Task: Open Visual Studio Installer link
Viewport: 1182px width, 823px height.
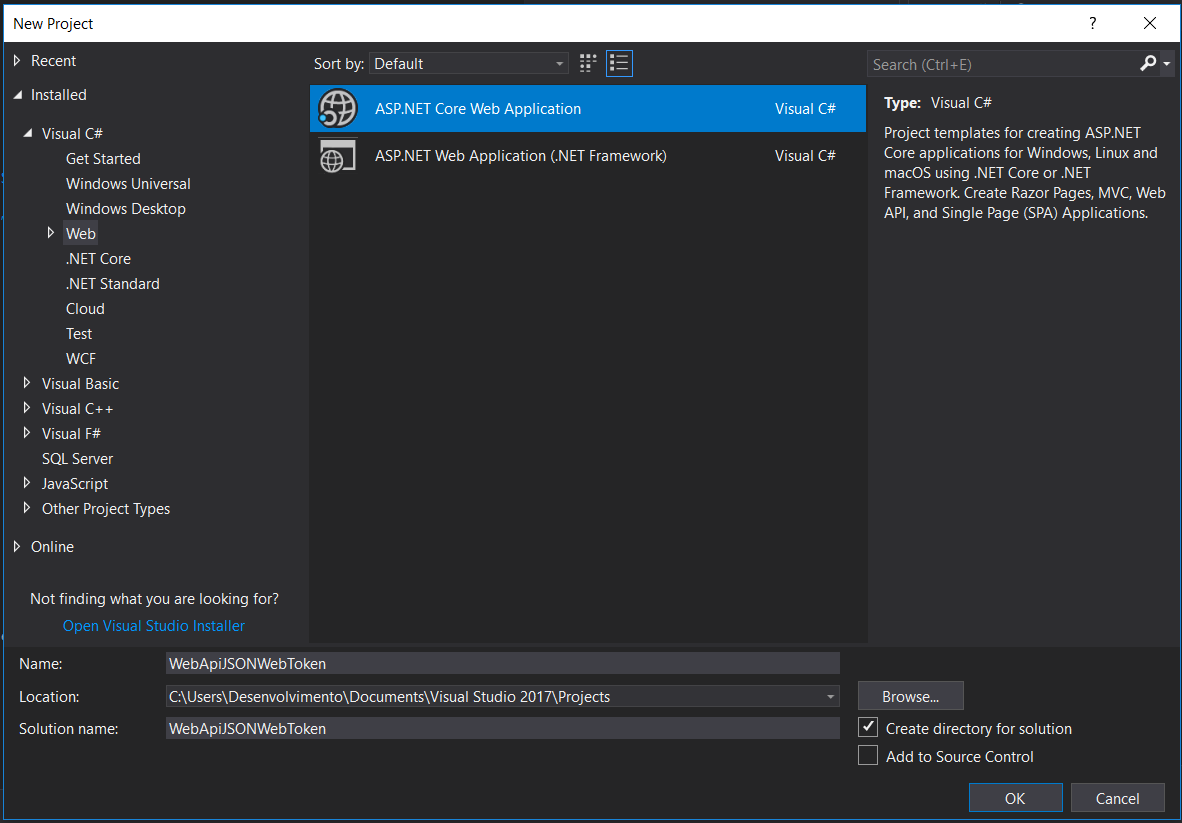Action: 154,626
